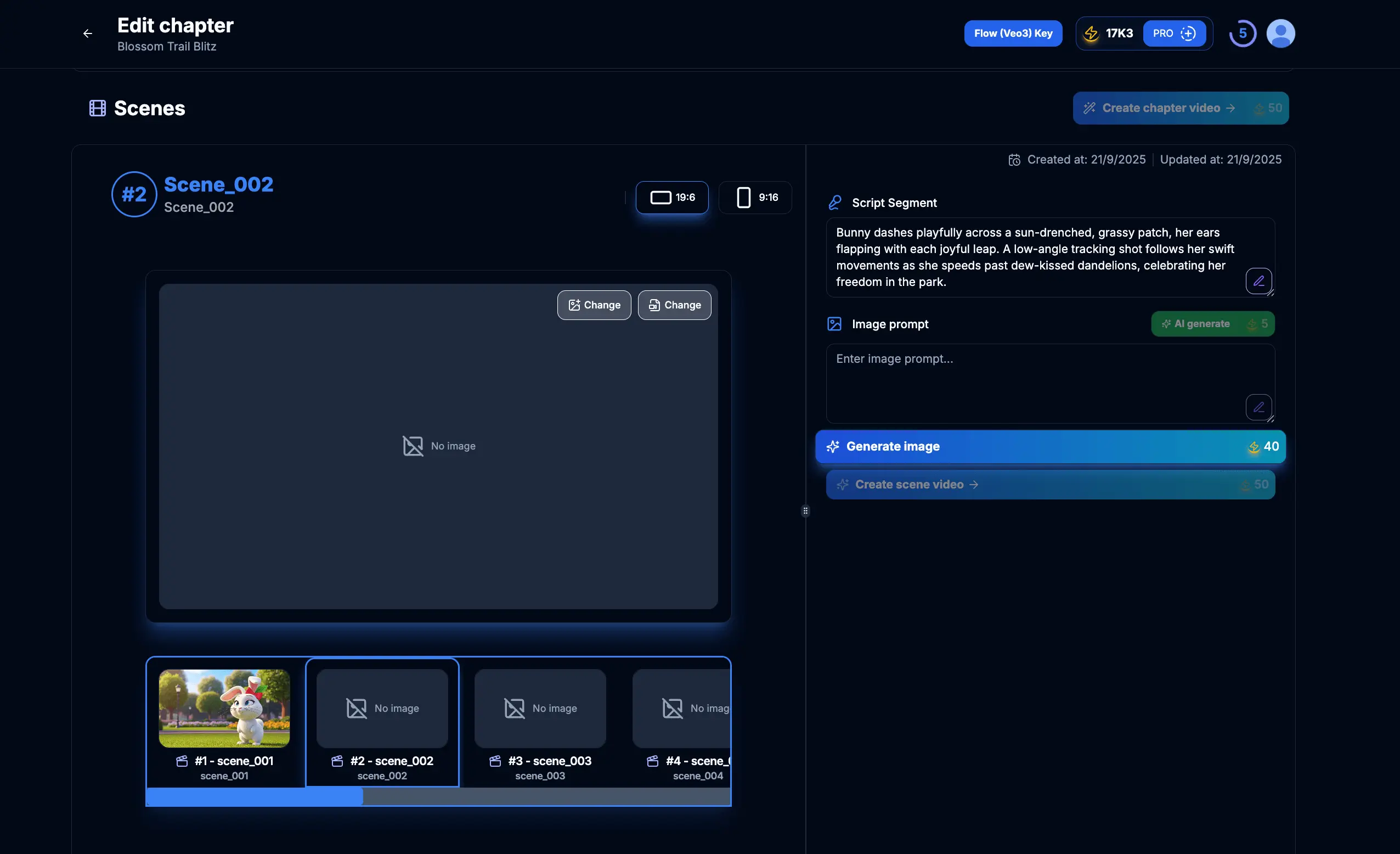1400x854 pixels.
Task: Click Create chapter video button
Action: pyautogui.click(x=1180, y=108)
